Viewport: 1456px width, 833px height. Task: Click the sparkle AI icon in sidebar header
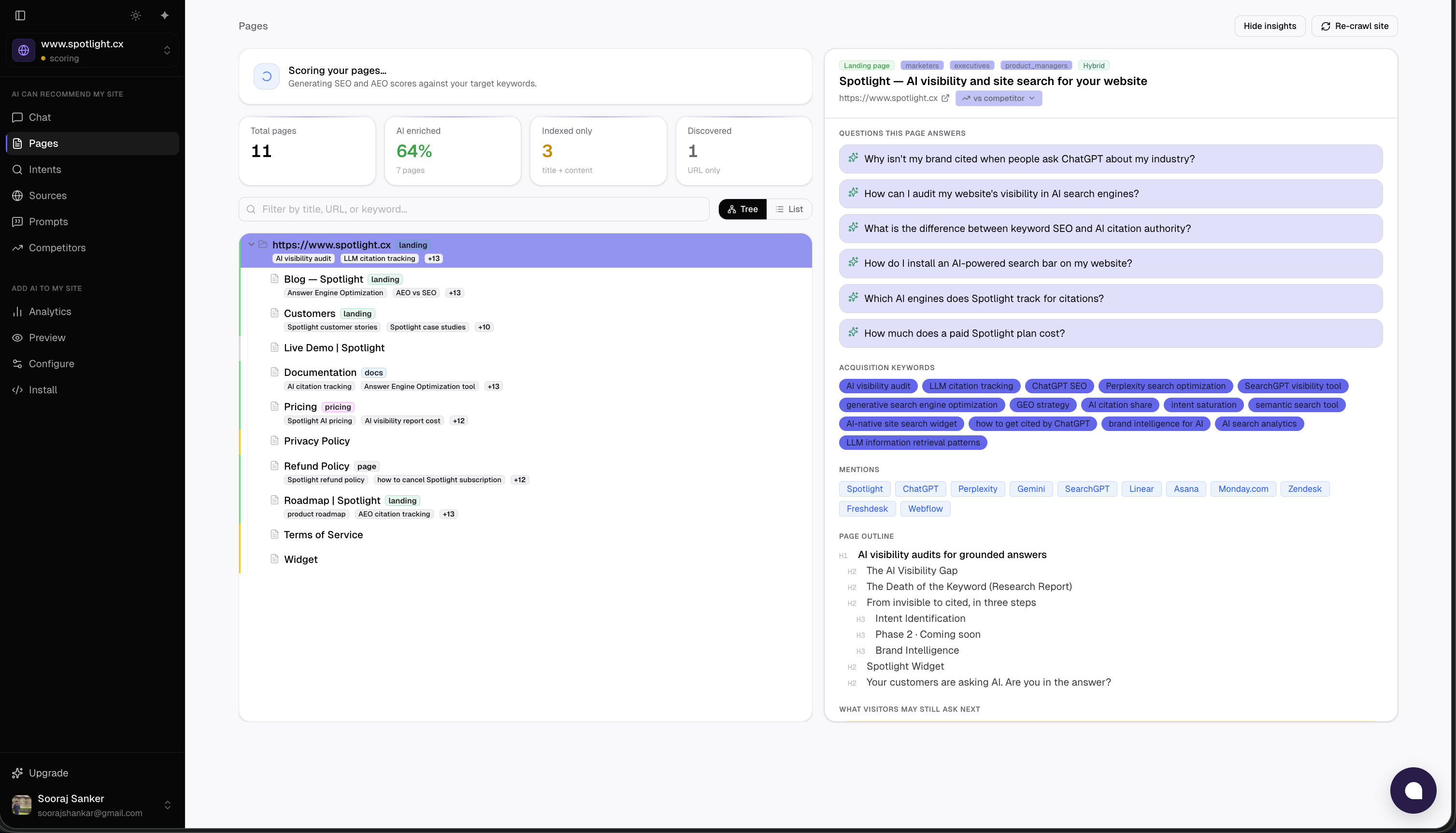click(x=165, y=15)
